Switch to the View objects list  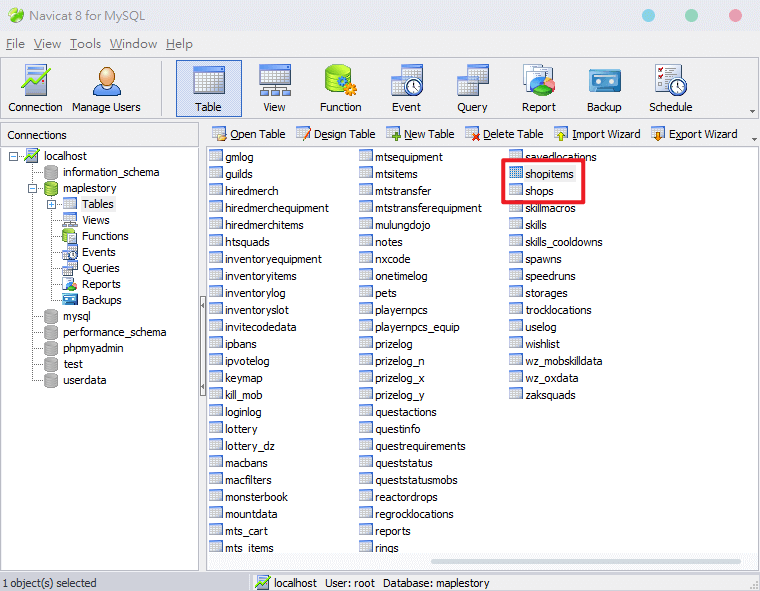(274, 88)
